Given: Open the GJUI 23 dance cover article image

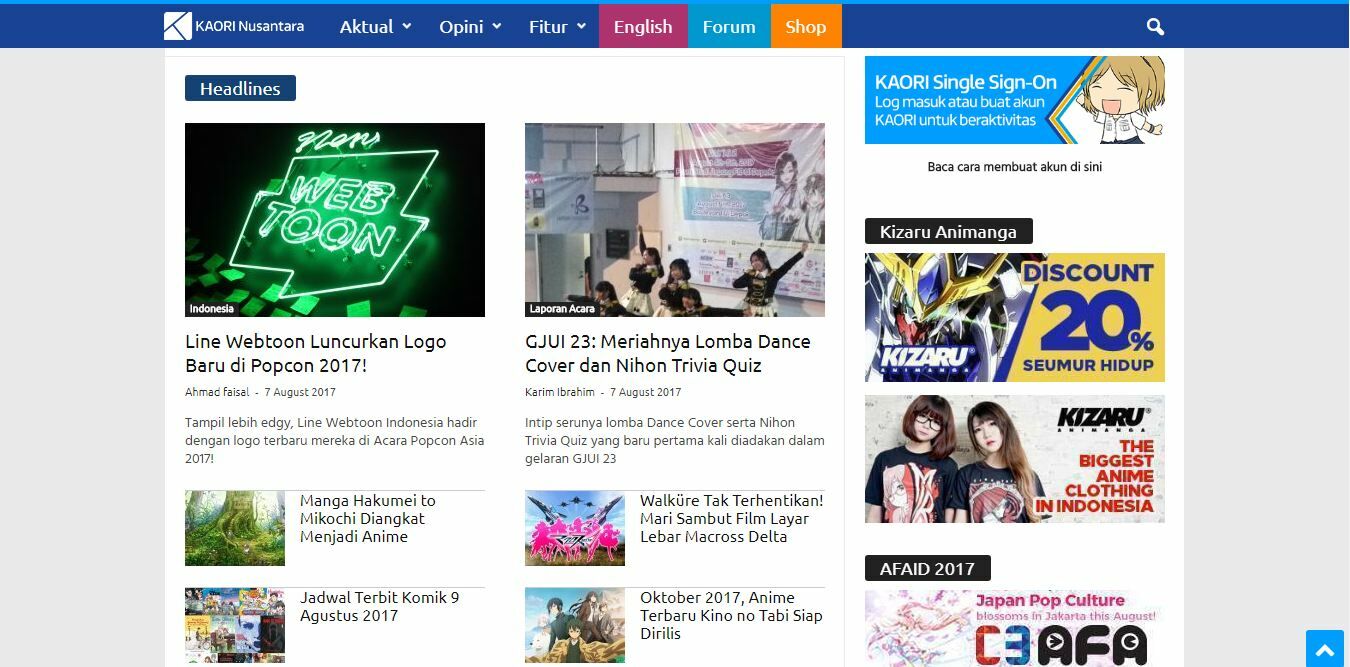Looking at the screenshot, I should 675,220.
